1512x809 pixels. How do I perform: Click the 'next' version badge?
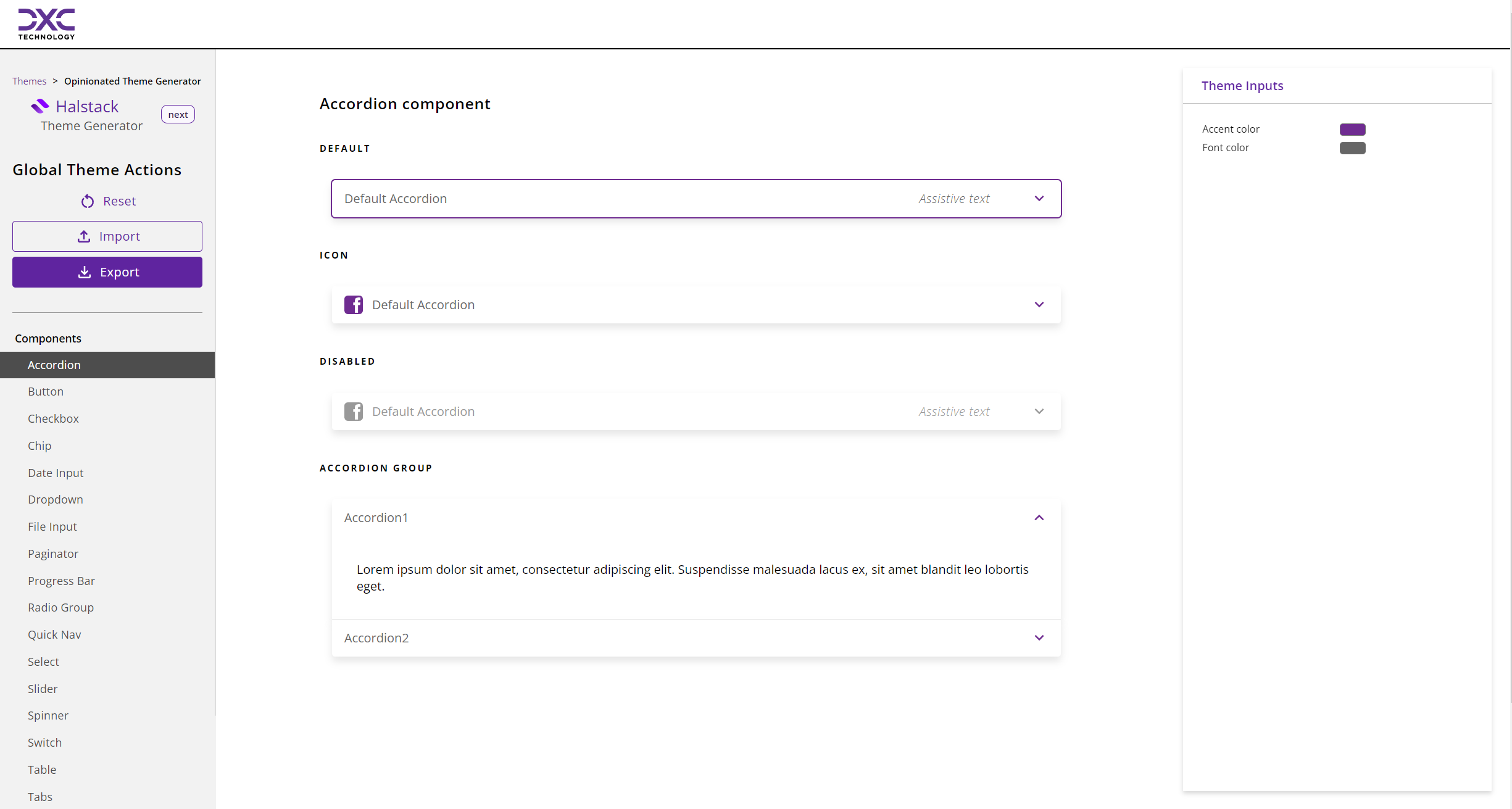coord(178,114)
